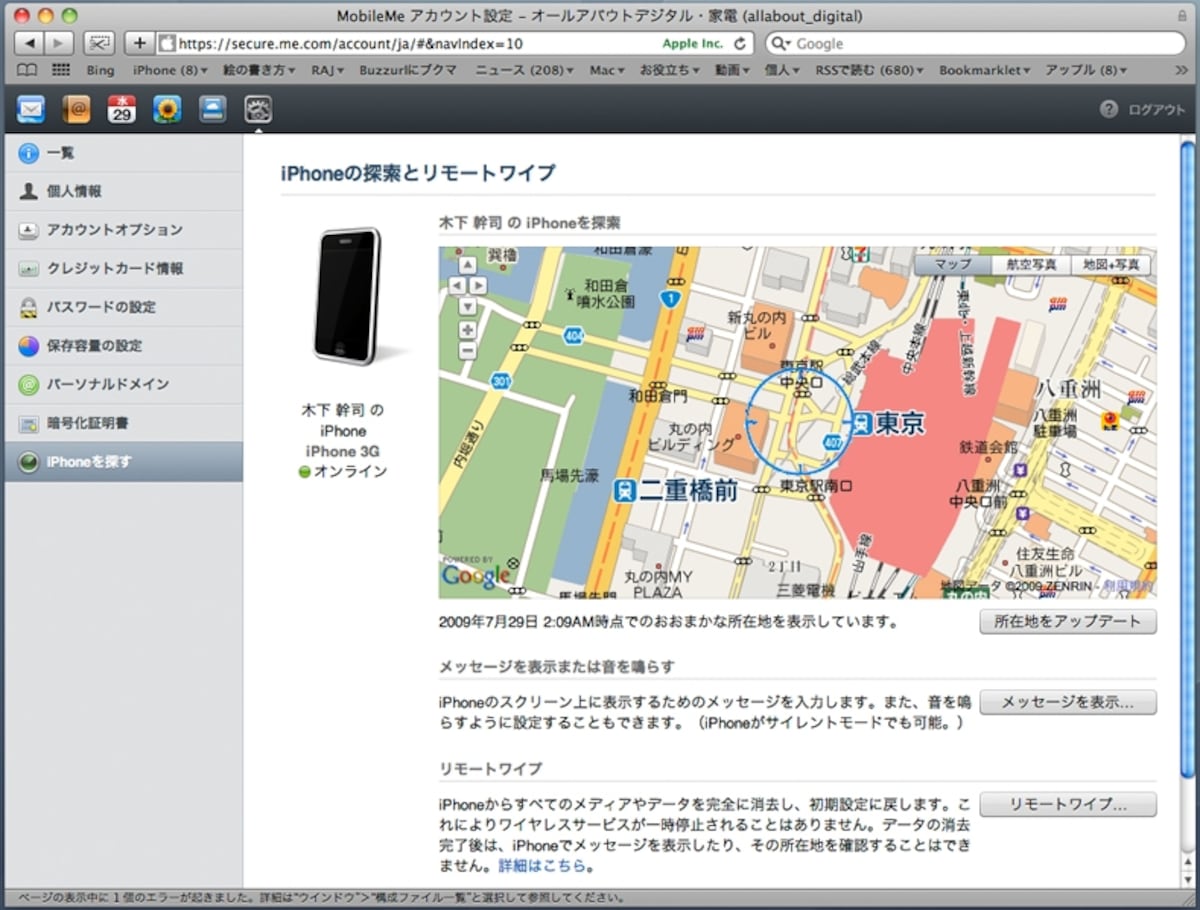Open the Account settings gear icon
Image resolution: width=1200 pixels, height=910 pixels.
258,109
